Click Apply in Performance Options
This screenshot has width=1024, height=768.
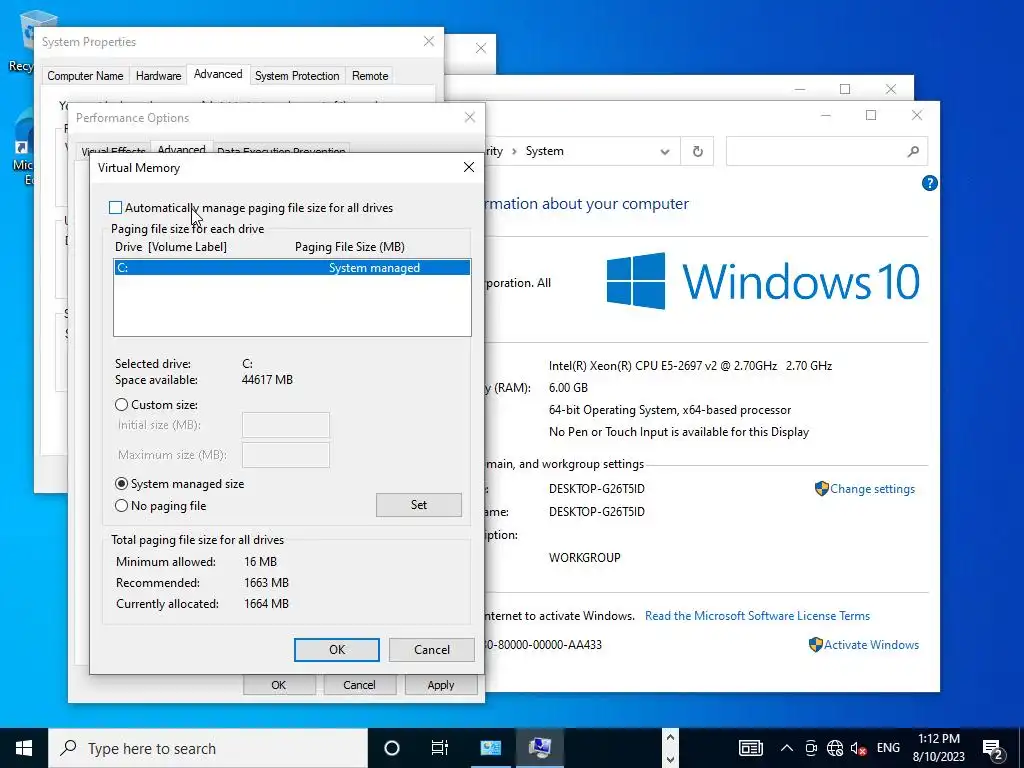coord(441,685)
